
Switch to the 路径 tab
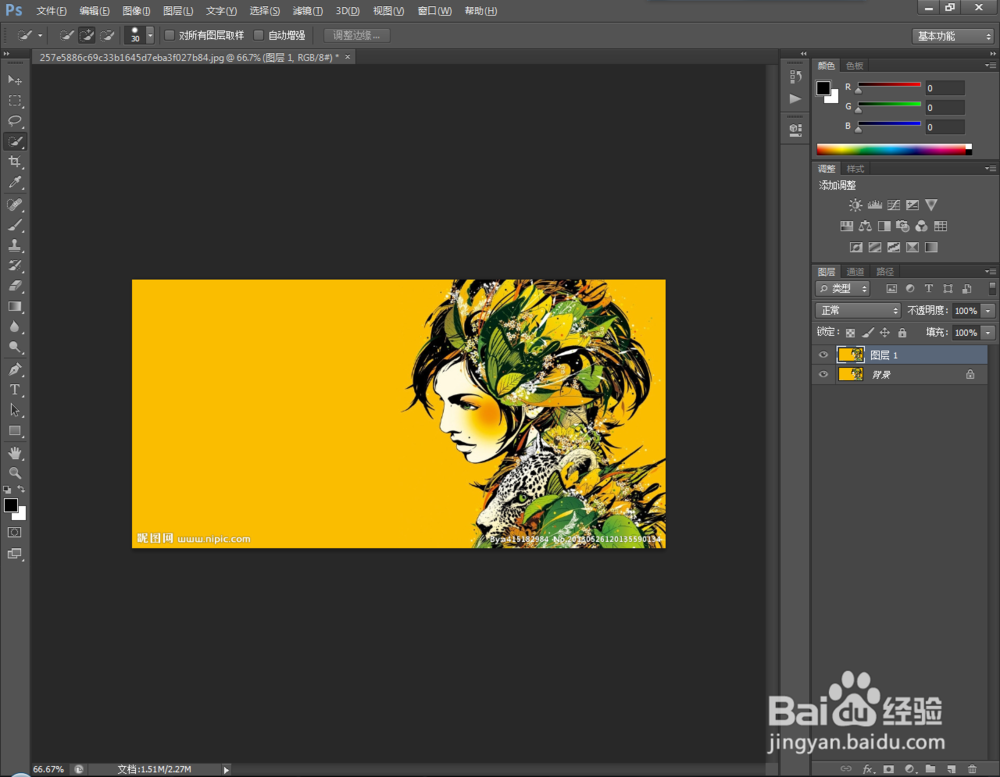click(x=885, y=272)
